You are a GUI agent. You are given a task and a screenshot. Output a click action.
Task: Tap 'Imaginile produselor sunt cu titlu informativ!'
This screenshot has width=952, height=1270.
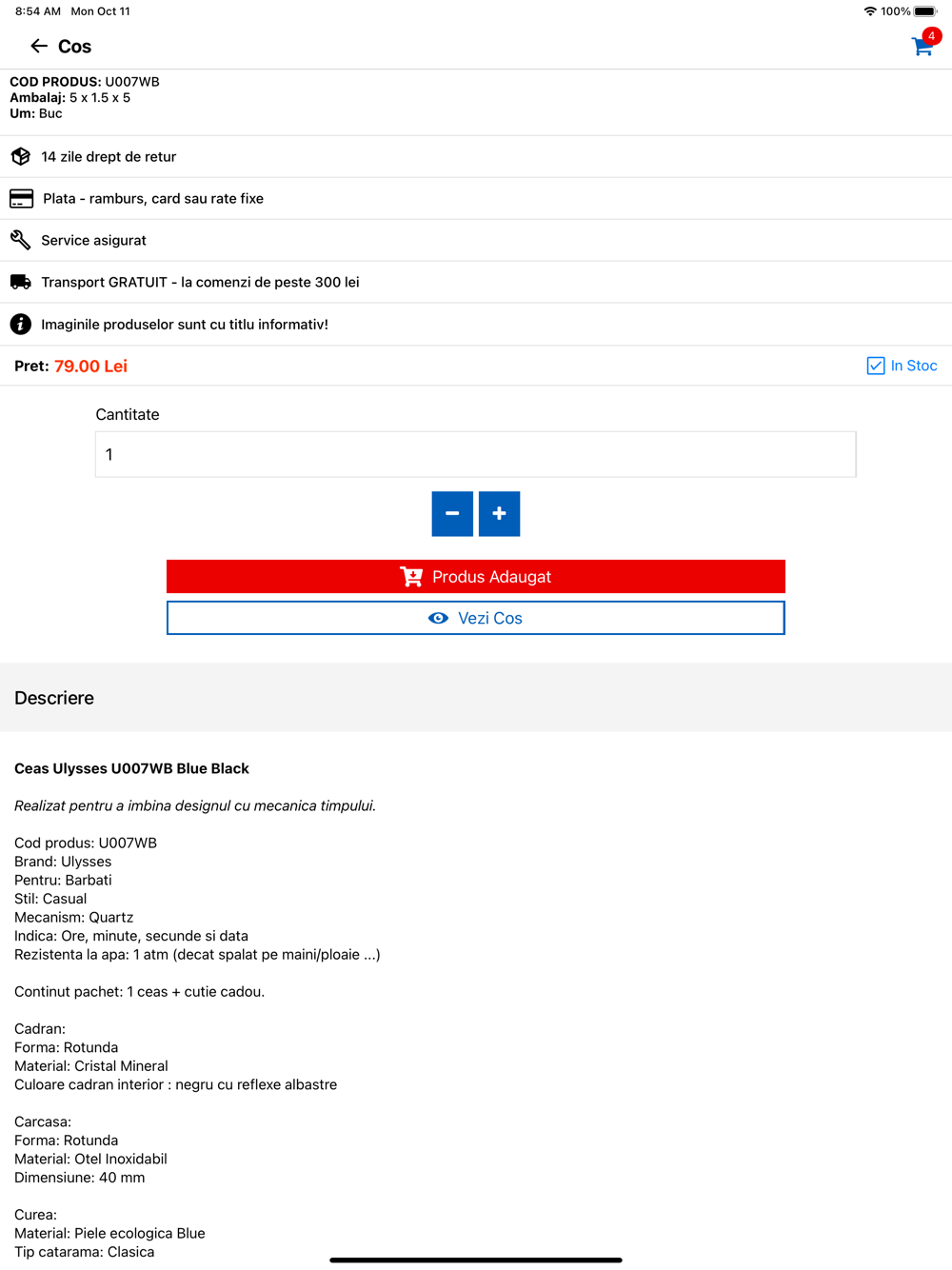(185, 324)
